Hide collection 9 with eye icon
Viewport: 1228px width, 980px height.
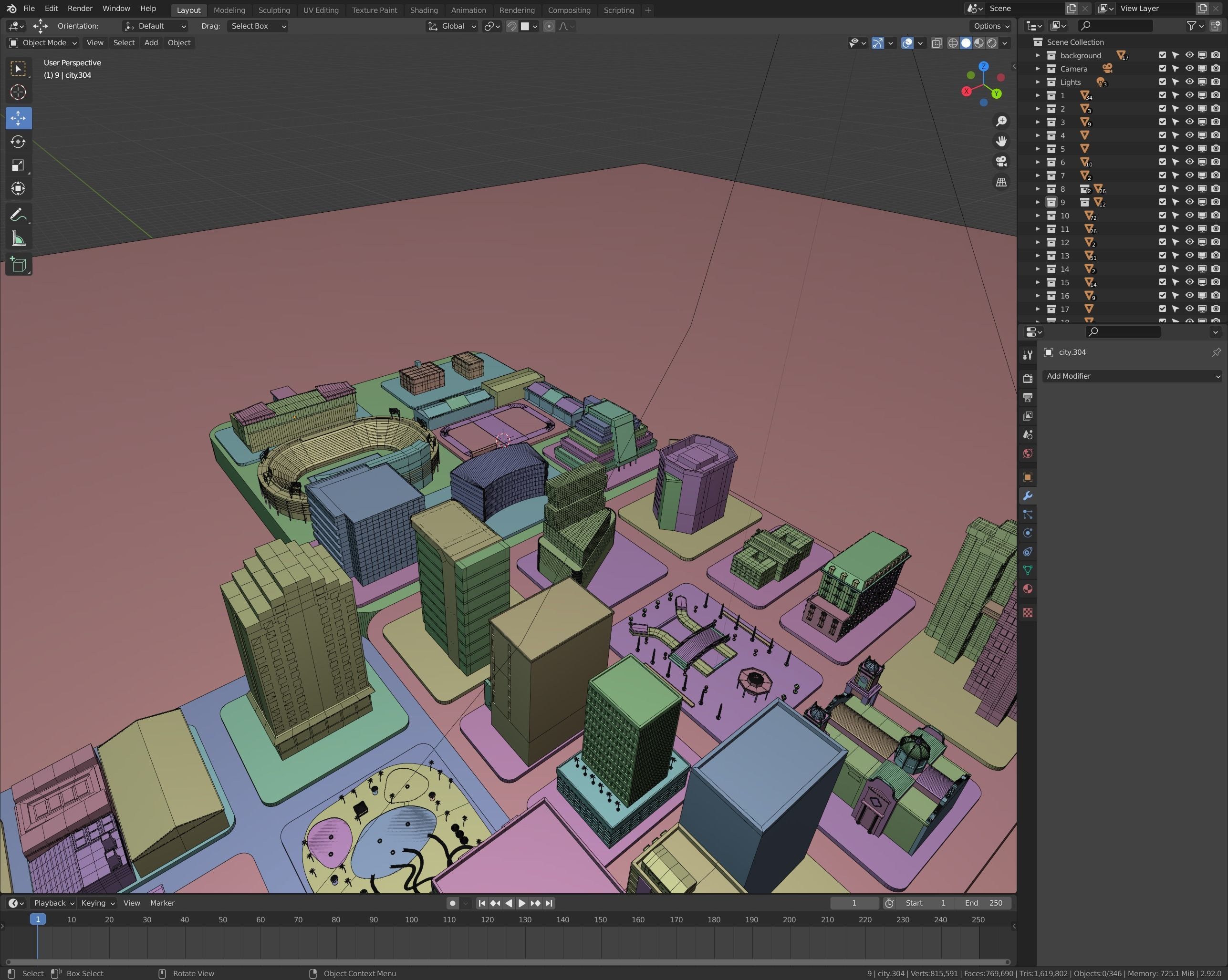tap(1189, 202)
